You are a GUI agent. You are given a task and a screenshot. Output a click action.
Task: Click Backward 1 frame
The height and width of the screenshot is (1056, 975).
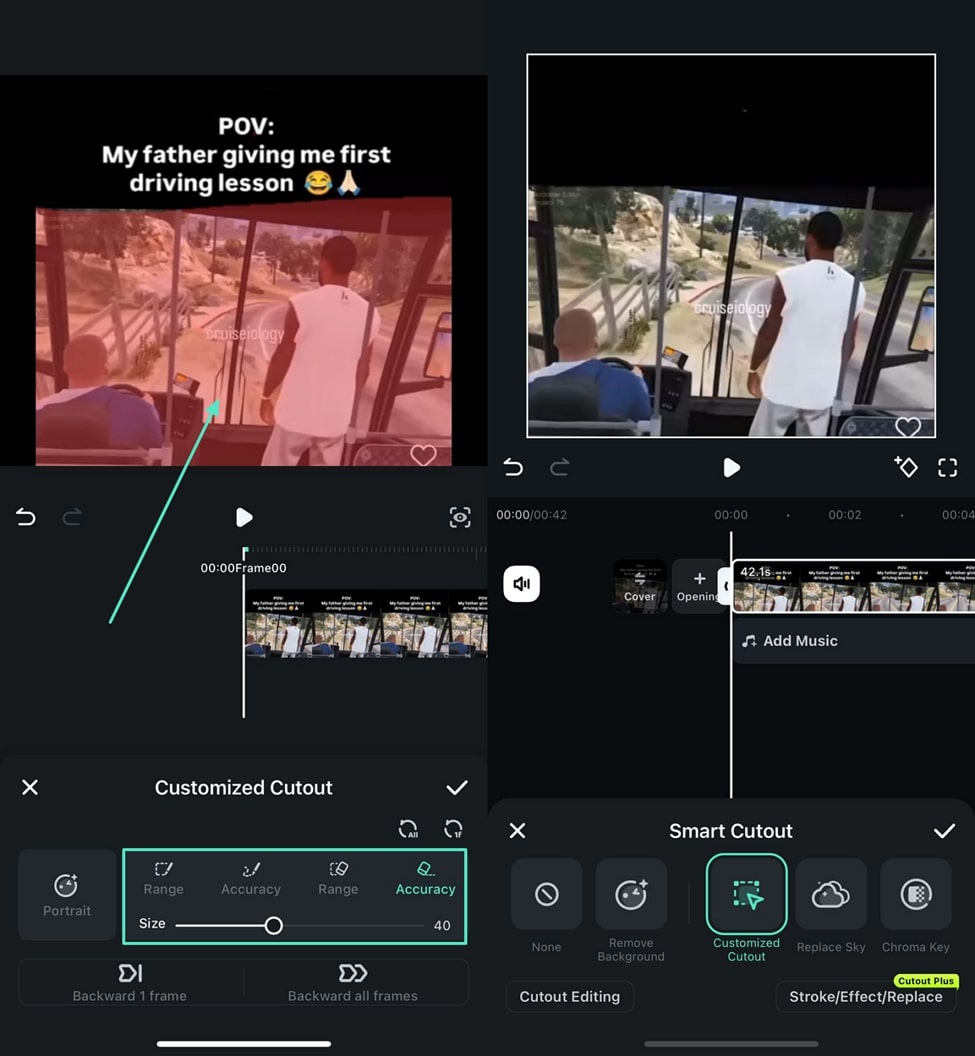click(x=130, y=983)
